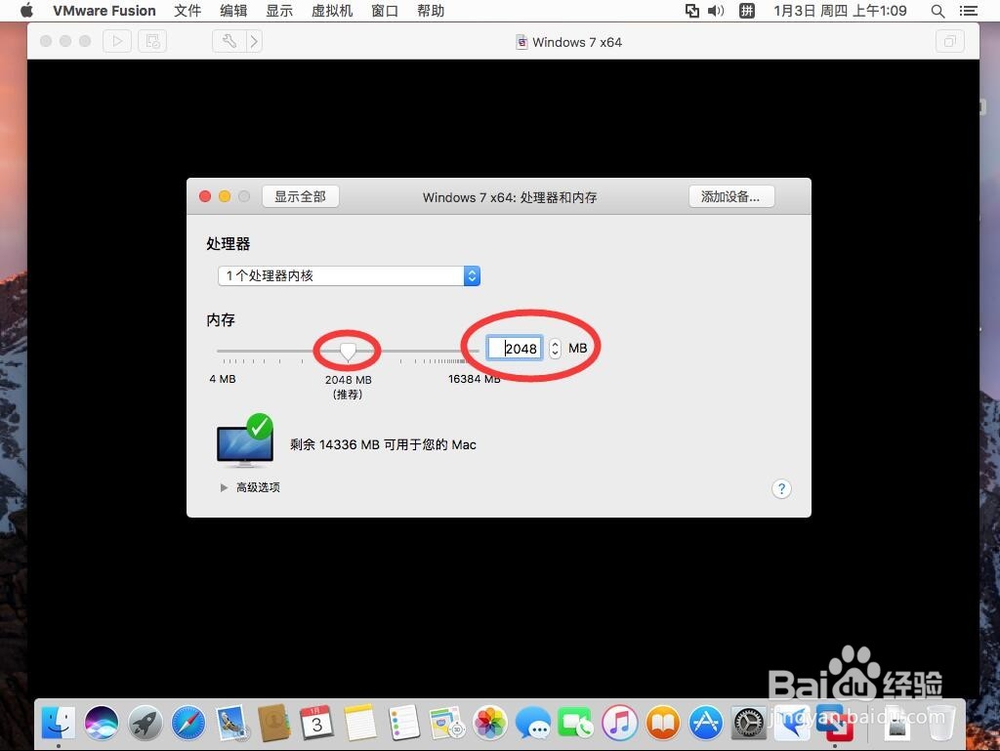Screen dimensions: 1000x751
Task: Open the wrench settings icon in toolbar
Action: tap(229, 41)
